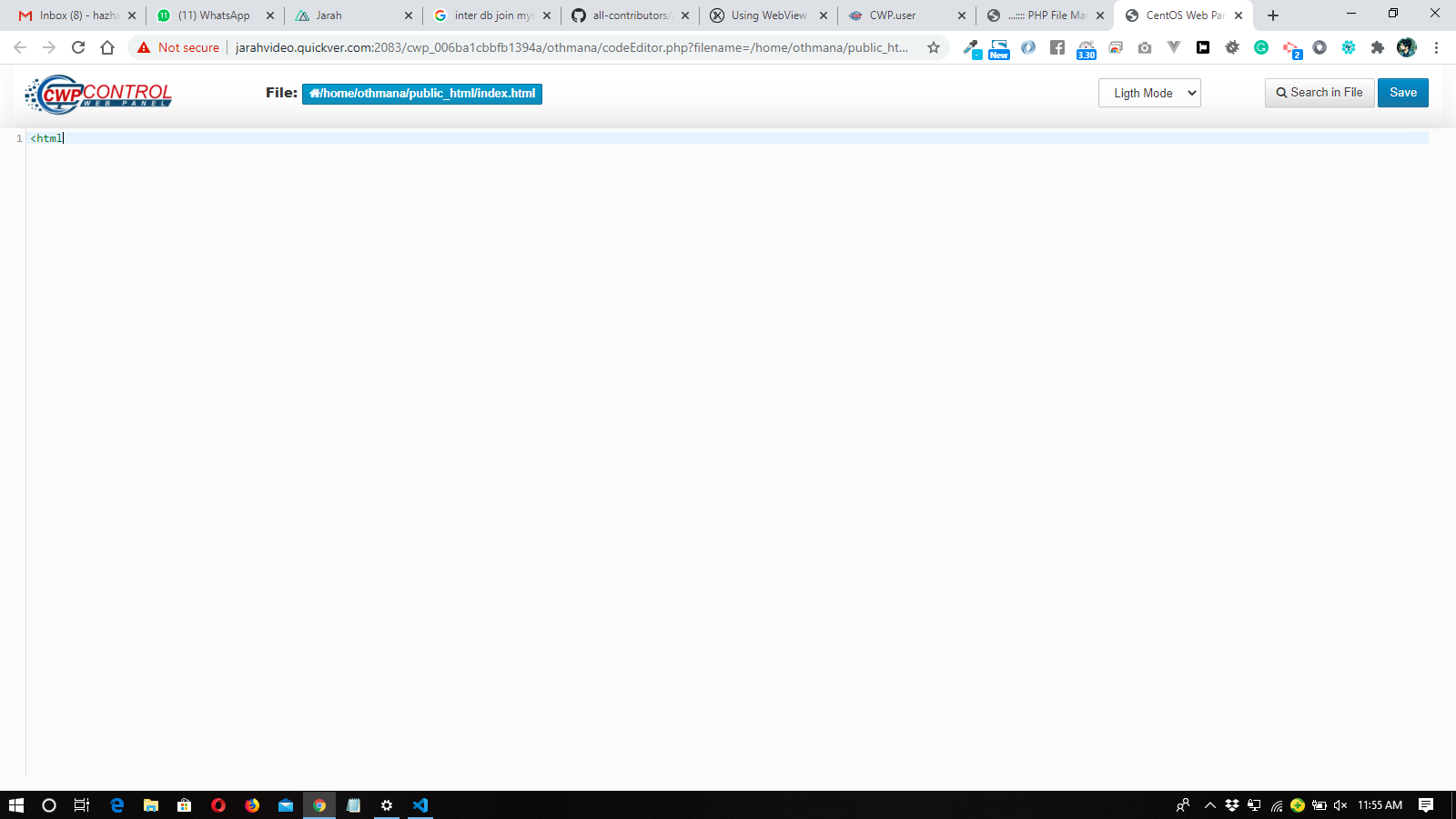Click the index.html file path badge
The height and width of the screenshot is (819, 1456).
pos(422,94)
